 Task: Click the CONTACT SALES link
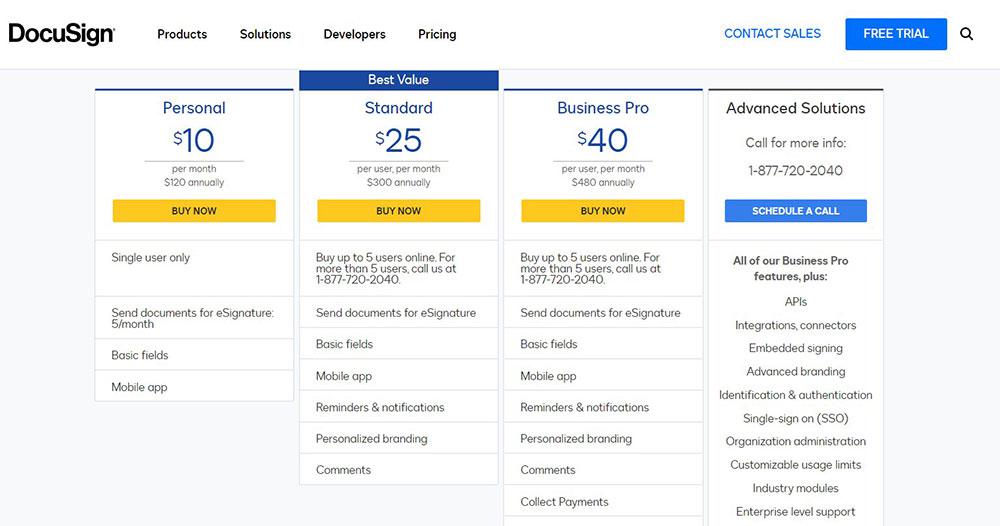772,34
